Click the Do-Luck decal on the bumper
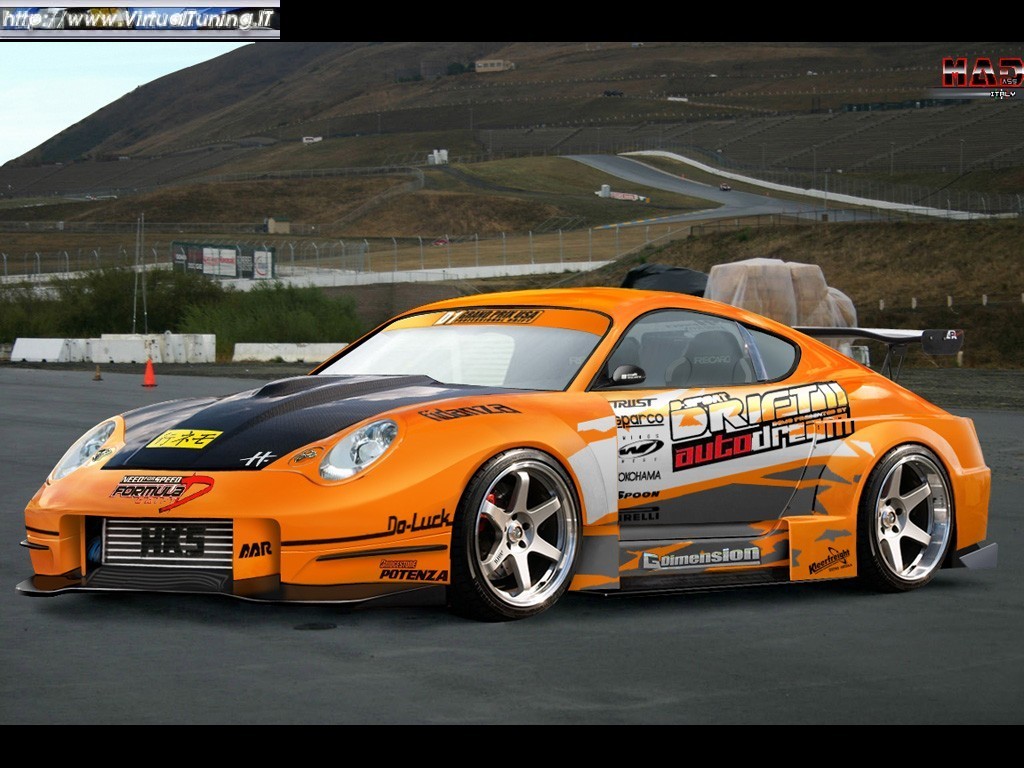This screenshot has width=1024, height=768. coord(419,522)
